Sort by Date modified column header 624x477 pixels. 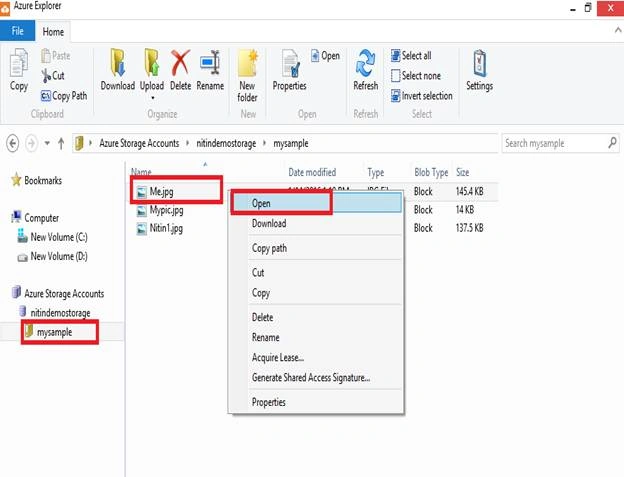click(312, 172)
